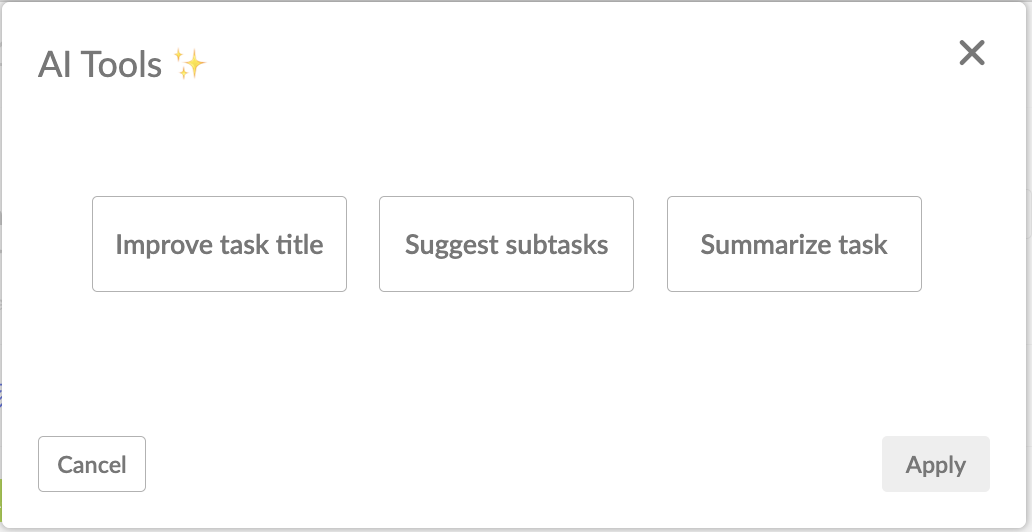Get a task summary with Summarize task
1032x532 pixels.
tap(794, 244)
